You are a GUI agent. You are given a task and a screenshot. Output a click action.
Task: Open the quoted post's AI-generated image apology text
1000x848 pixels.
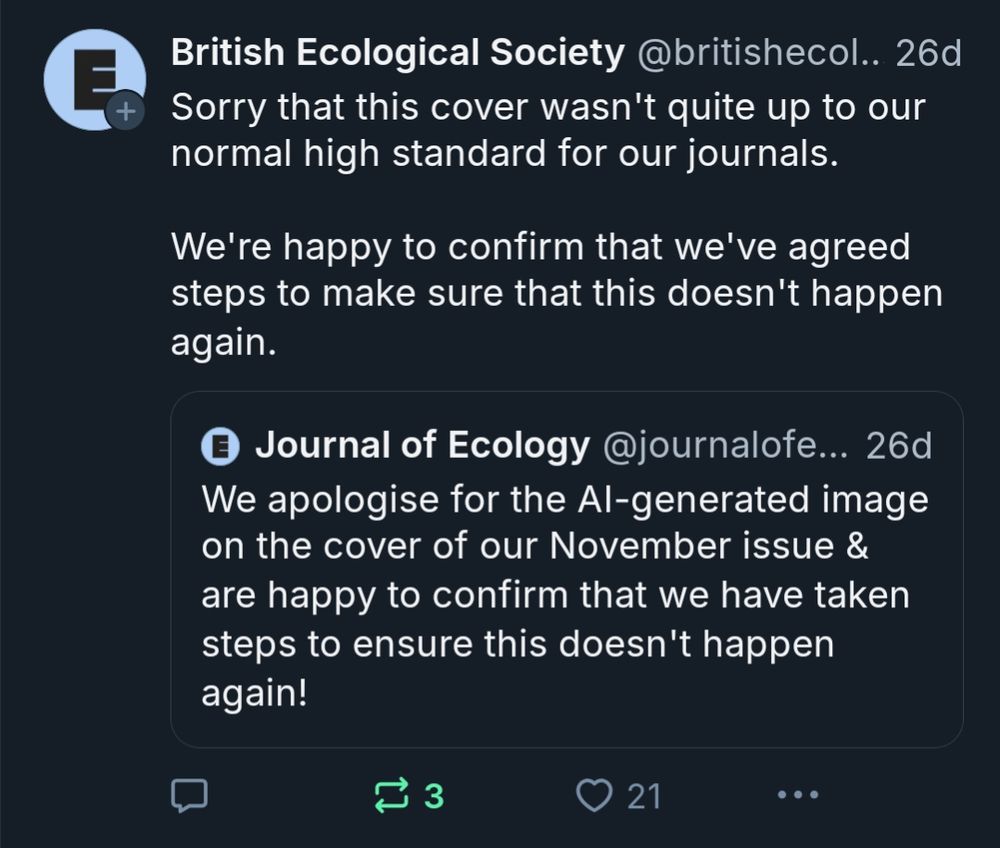click(x=564, y=500)
